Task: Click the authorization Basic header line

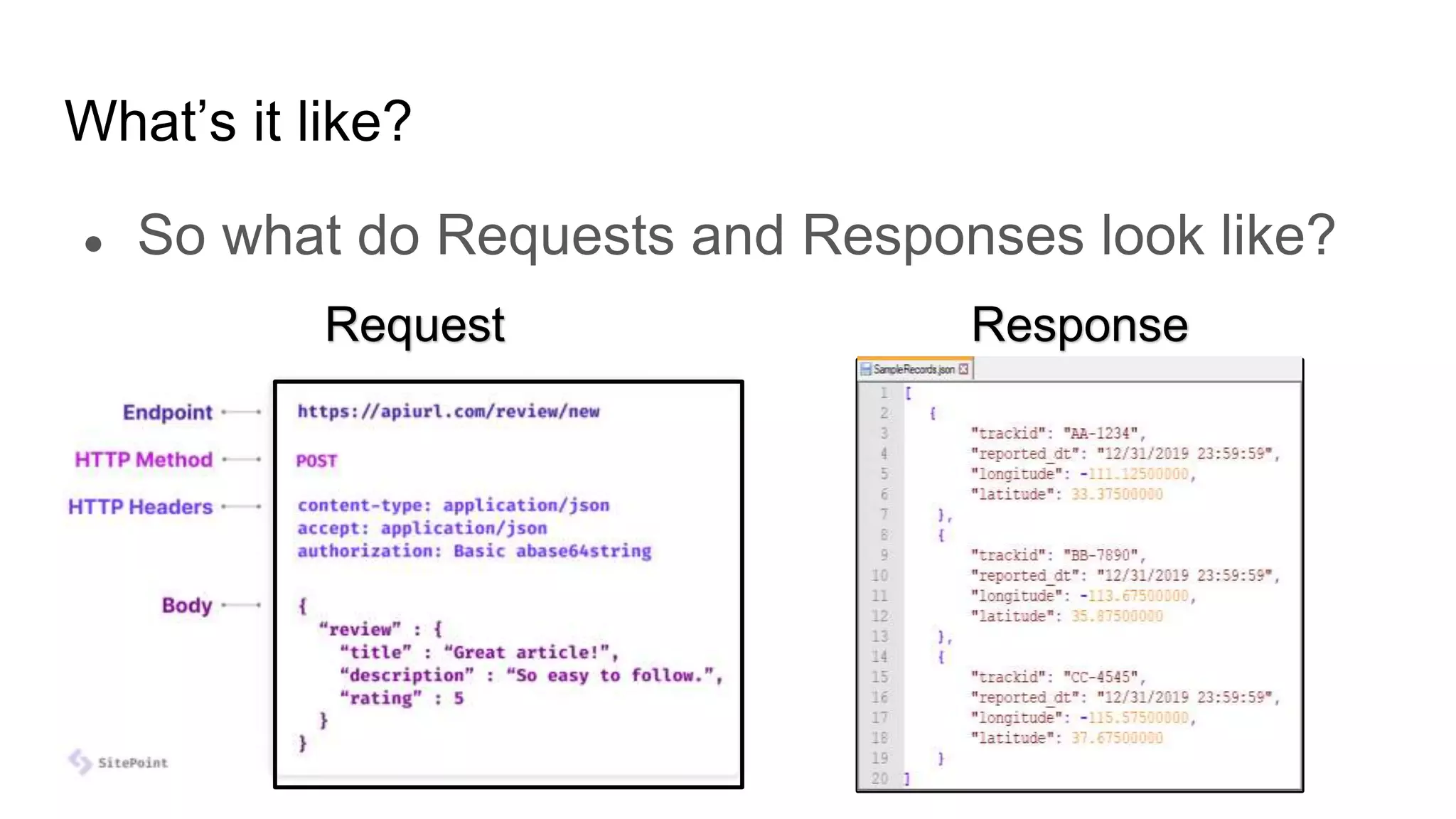Action: tap(473, 551)
